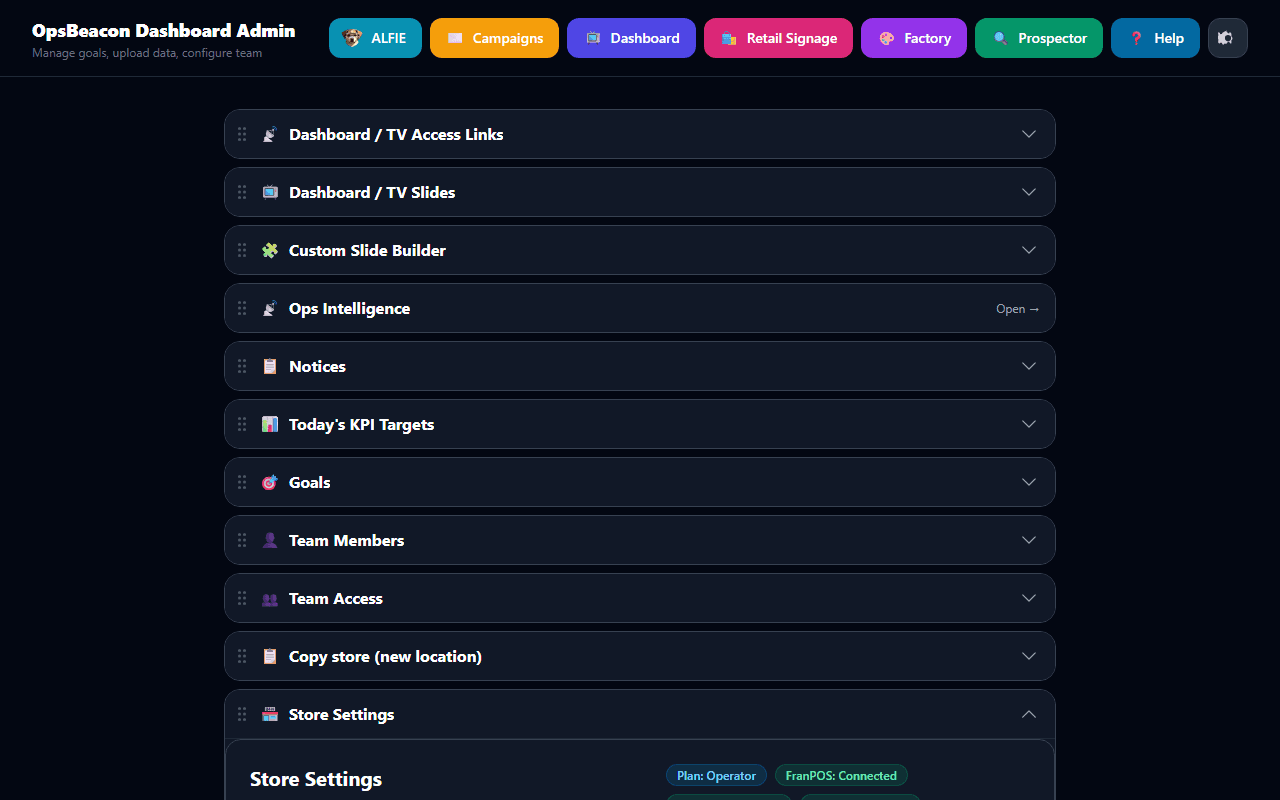Click drag handle of Notices row
The width and height of the screenshot is (1280, 800).
tap(242, 366)
